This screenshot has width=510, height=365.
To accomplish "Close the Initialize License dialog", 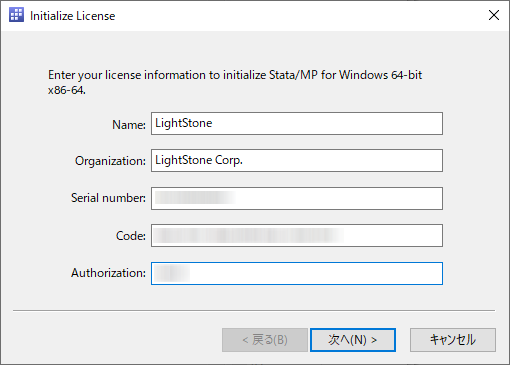I will [494, 15].
